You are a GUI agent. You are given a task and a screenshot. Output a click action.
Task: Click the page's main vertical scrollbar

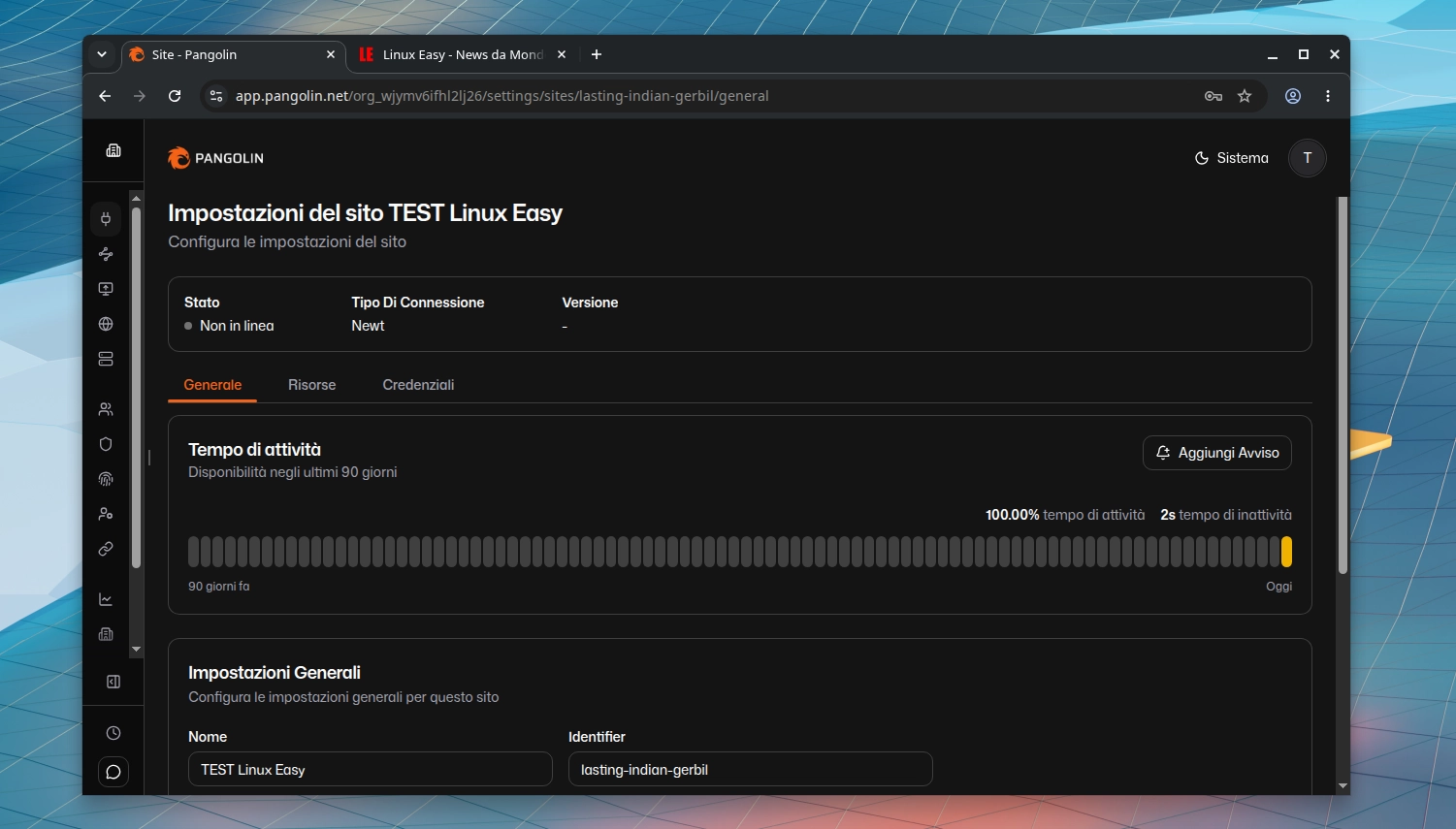point(1343,386)
